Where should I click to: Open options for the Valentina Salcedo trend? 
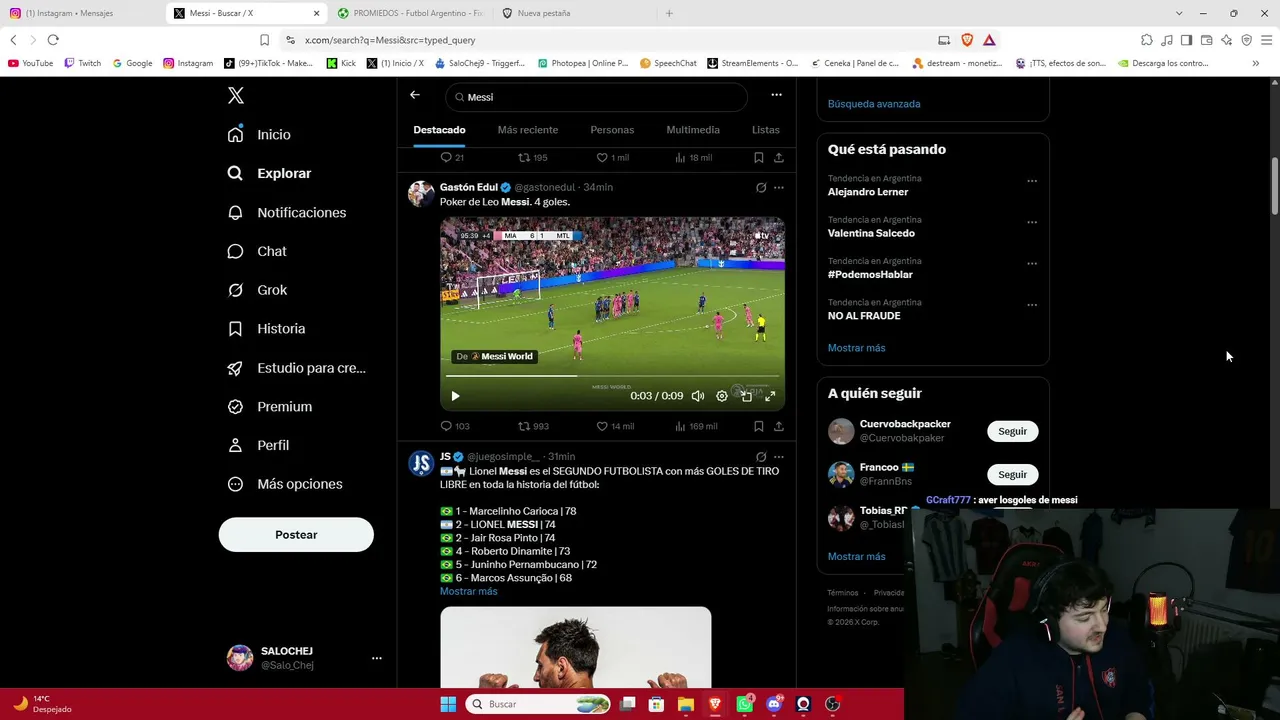point(1032,222)
